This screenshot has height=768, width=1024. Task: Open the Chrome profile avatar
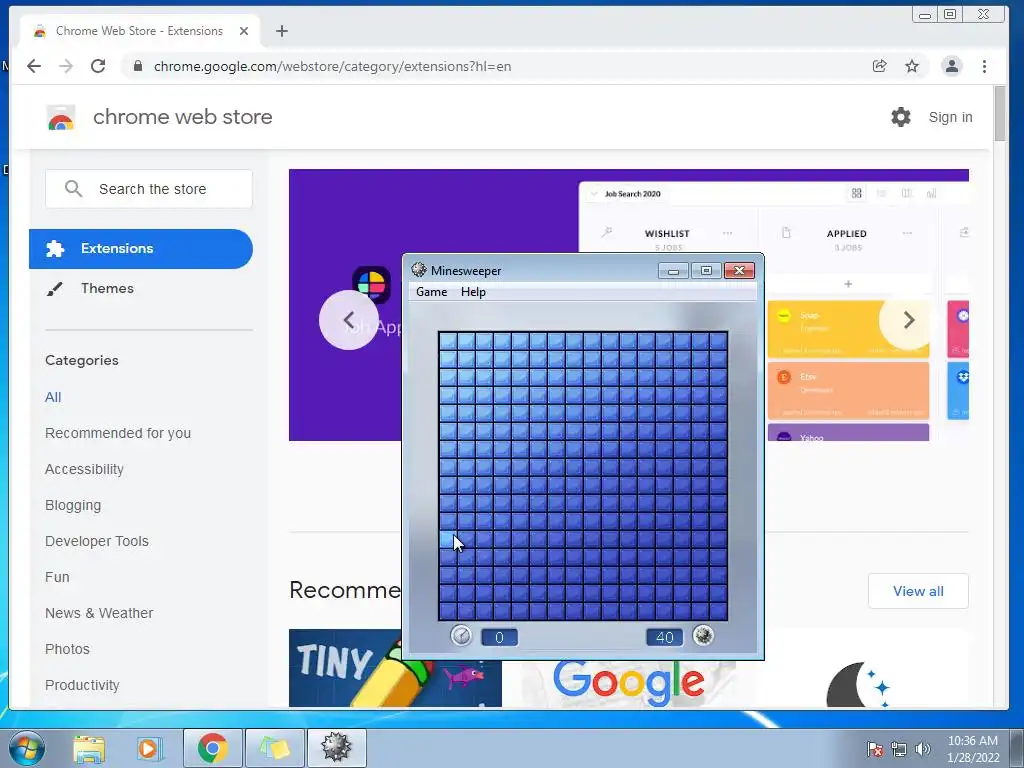[x=952, y=66]
